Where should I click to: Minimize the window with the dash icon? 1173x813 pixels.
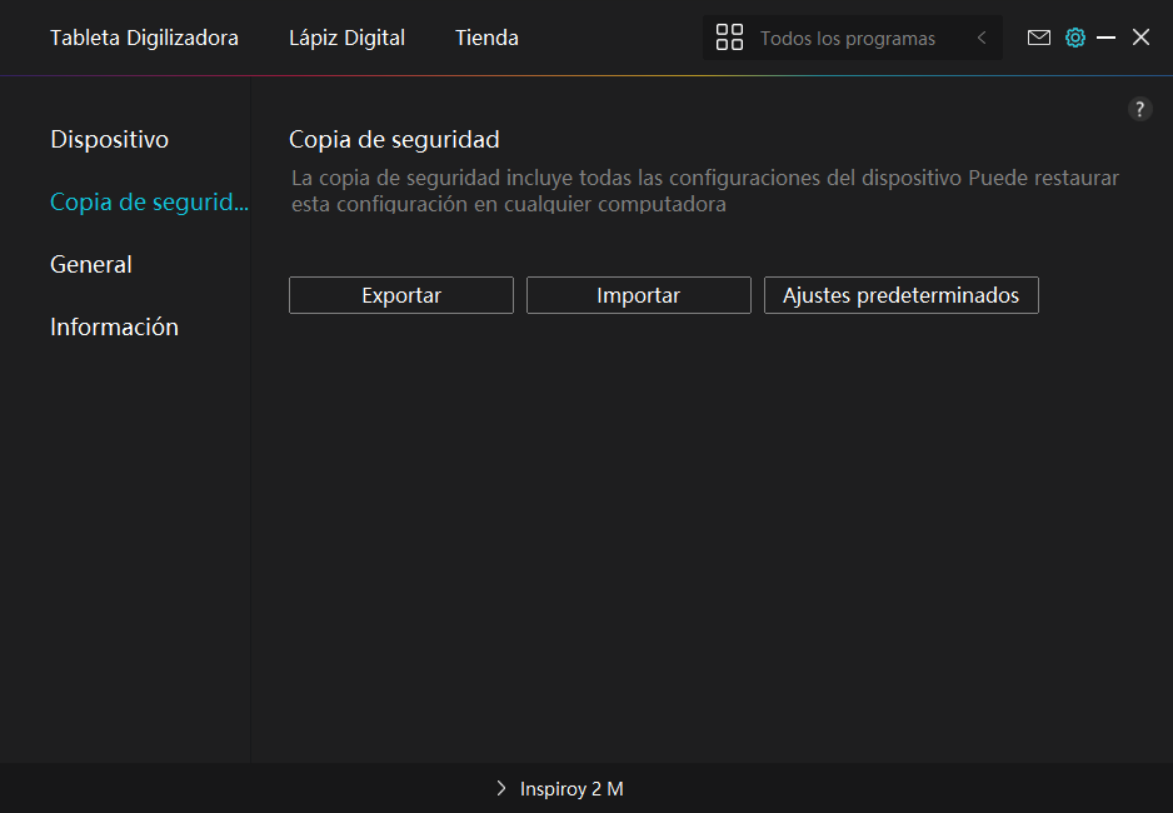coord(1106,38)
